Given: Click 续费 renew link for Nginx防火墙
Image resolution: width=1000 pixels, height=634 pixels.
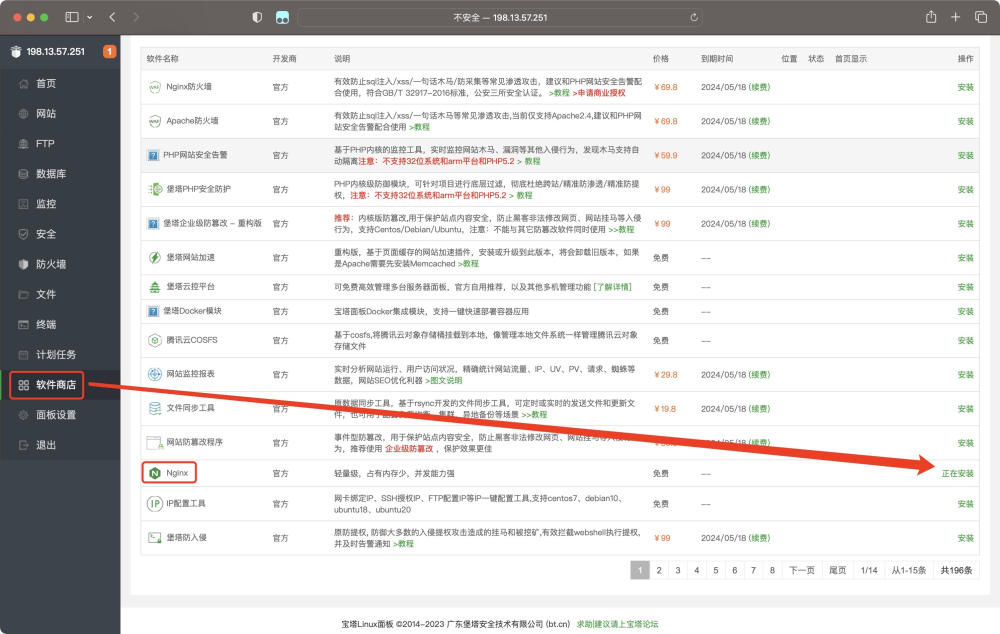Looking at the screenshot, I should [759, 87].
